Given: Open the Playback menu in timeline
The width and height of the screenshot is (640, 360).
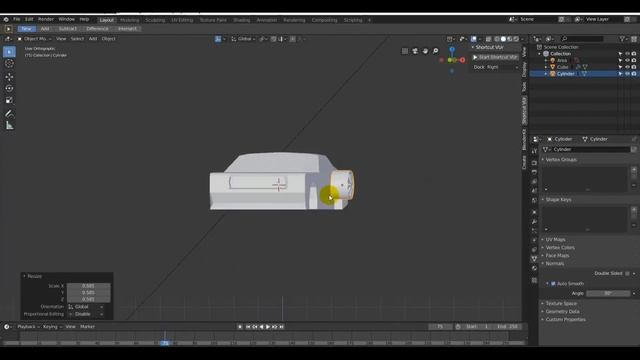Looking at the screenshot, I should tap(28, 327).
